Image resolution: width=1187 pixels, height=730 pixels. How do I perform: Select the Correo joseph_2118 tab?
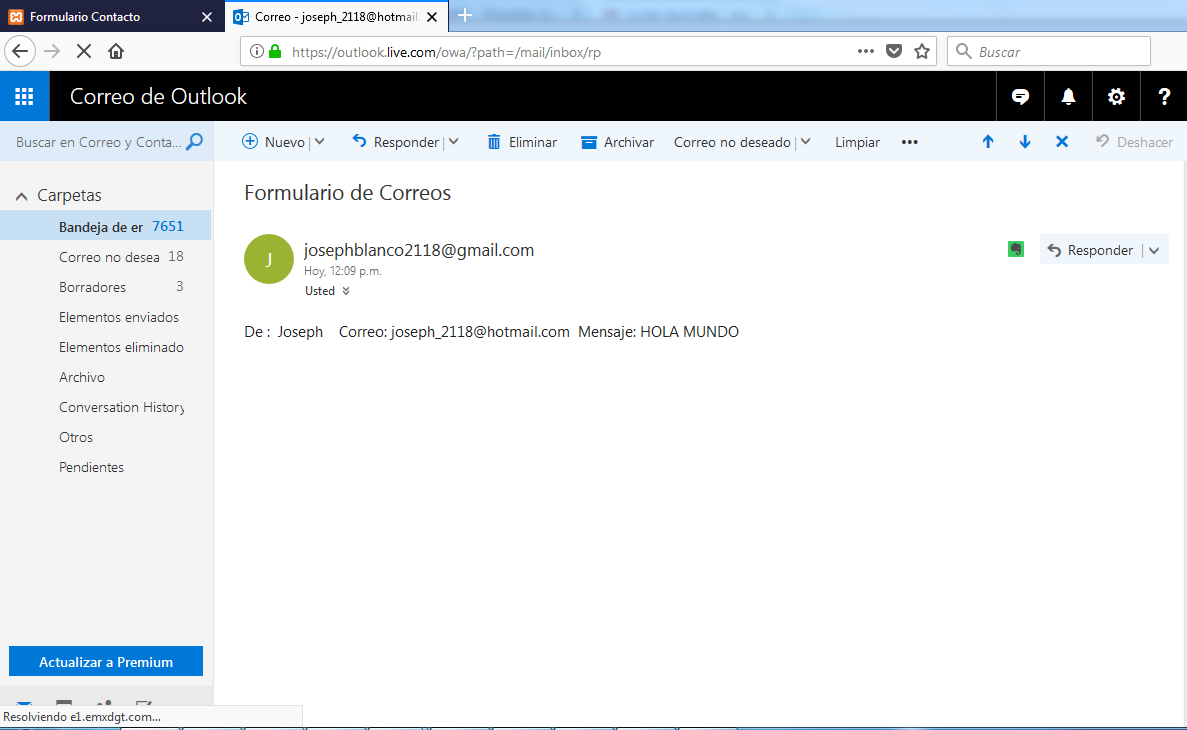(338, 17)
